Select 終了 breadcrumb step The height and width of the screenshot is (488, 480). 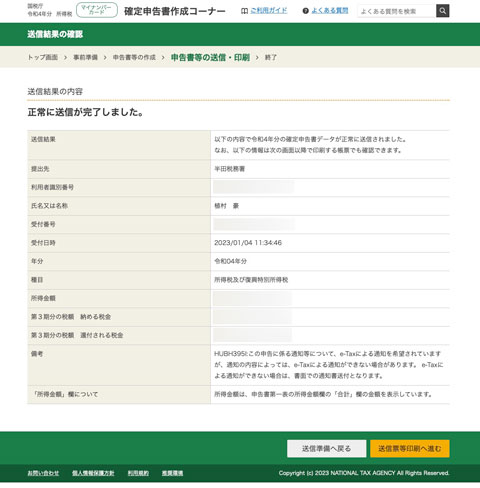tap(271, 57)
